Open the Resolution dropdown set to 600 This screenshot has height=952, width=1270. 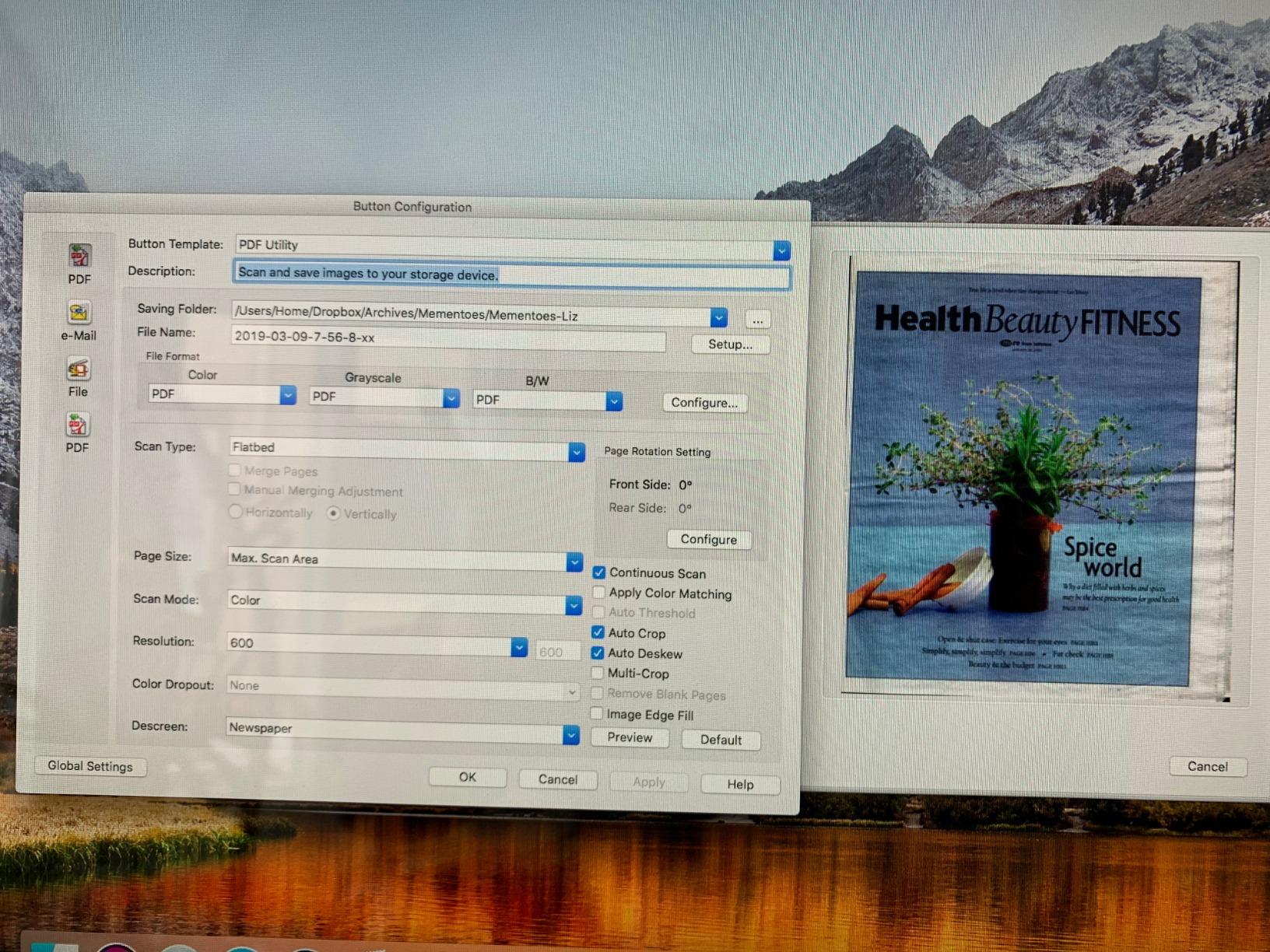click(518, 646)
